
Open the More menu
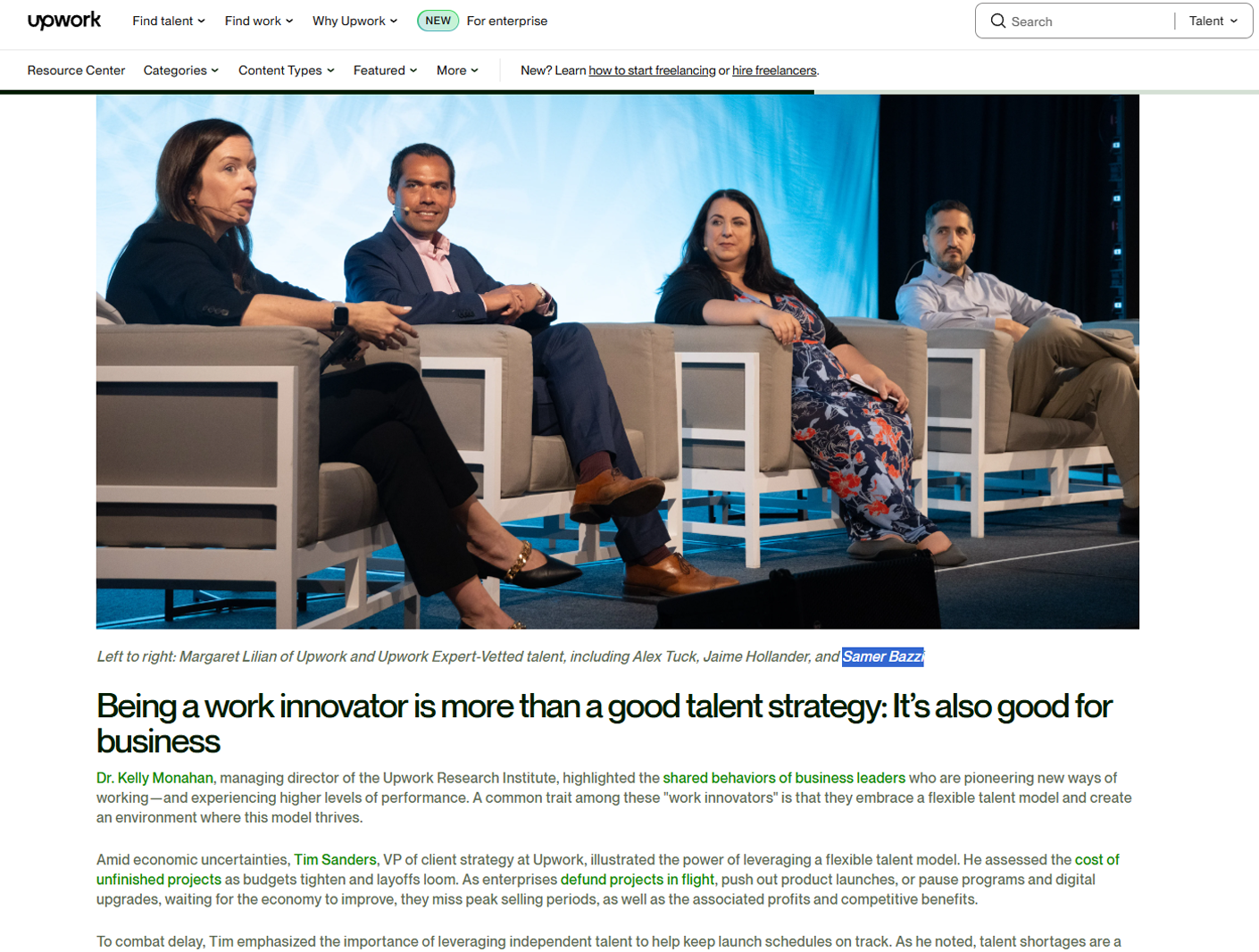coord(457,71)
